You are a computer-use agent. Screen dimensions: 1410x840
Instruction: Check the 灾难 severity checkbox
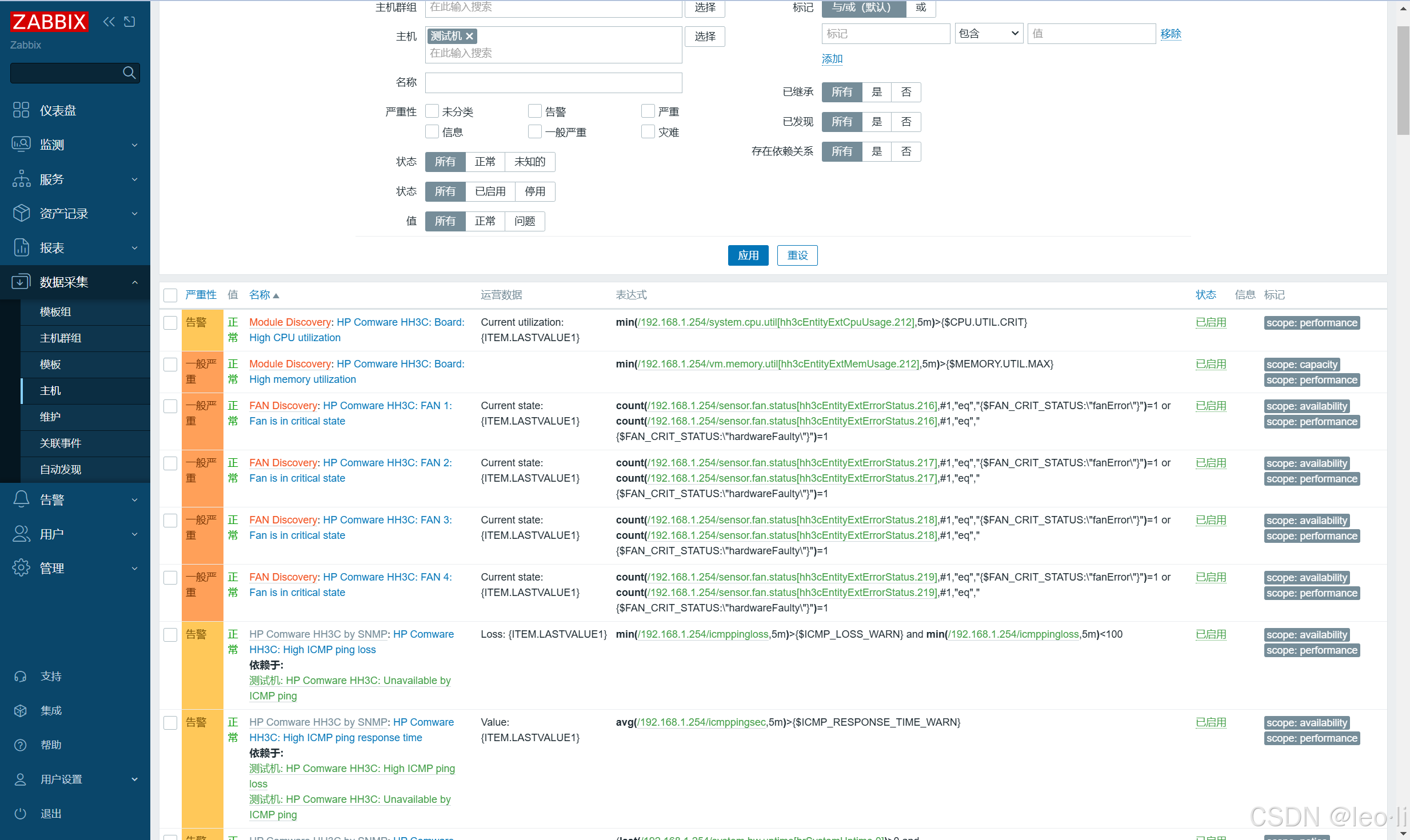tap(648, 131)
